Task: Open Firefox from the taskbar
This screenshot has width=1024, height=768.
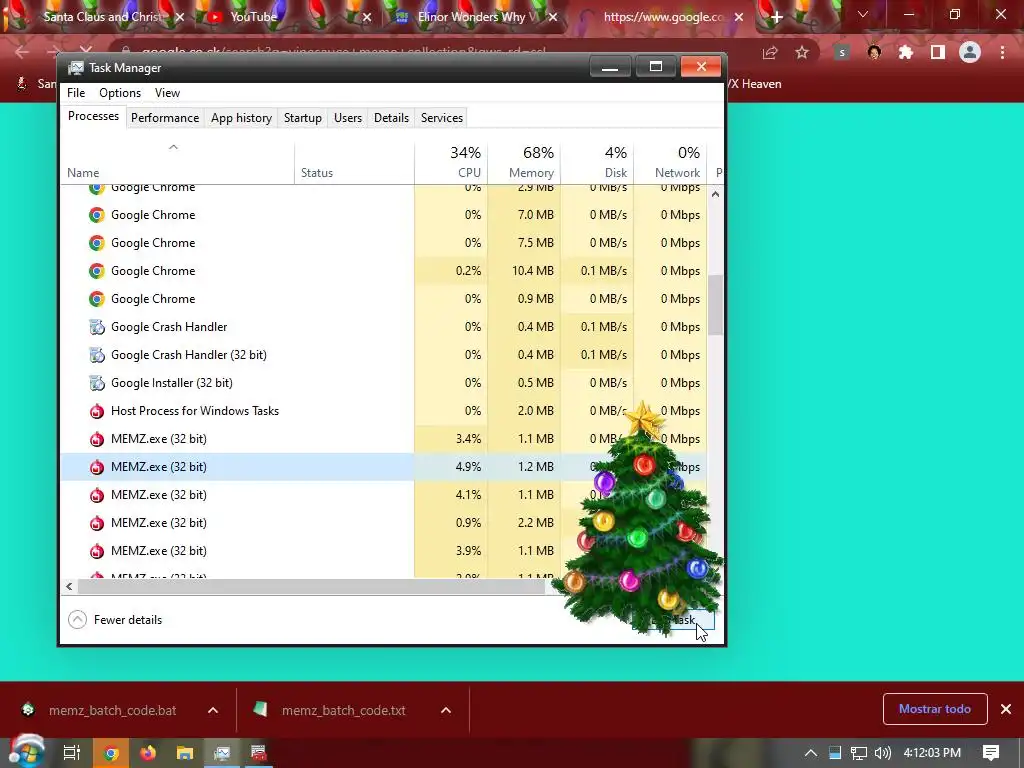Action: (148, 753)
